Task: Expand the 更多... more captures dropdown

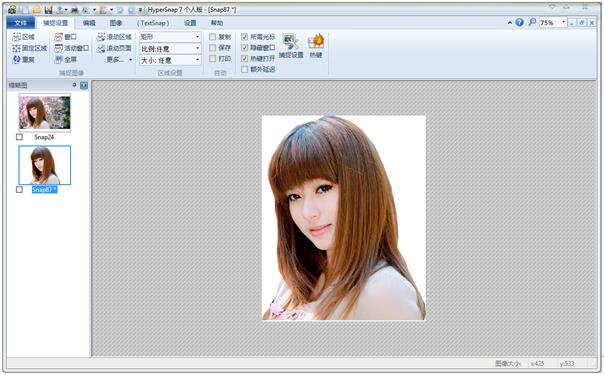Action: coord(119,60)
